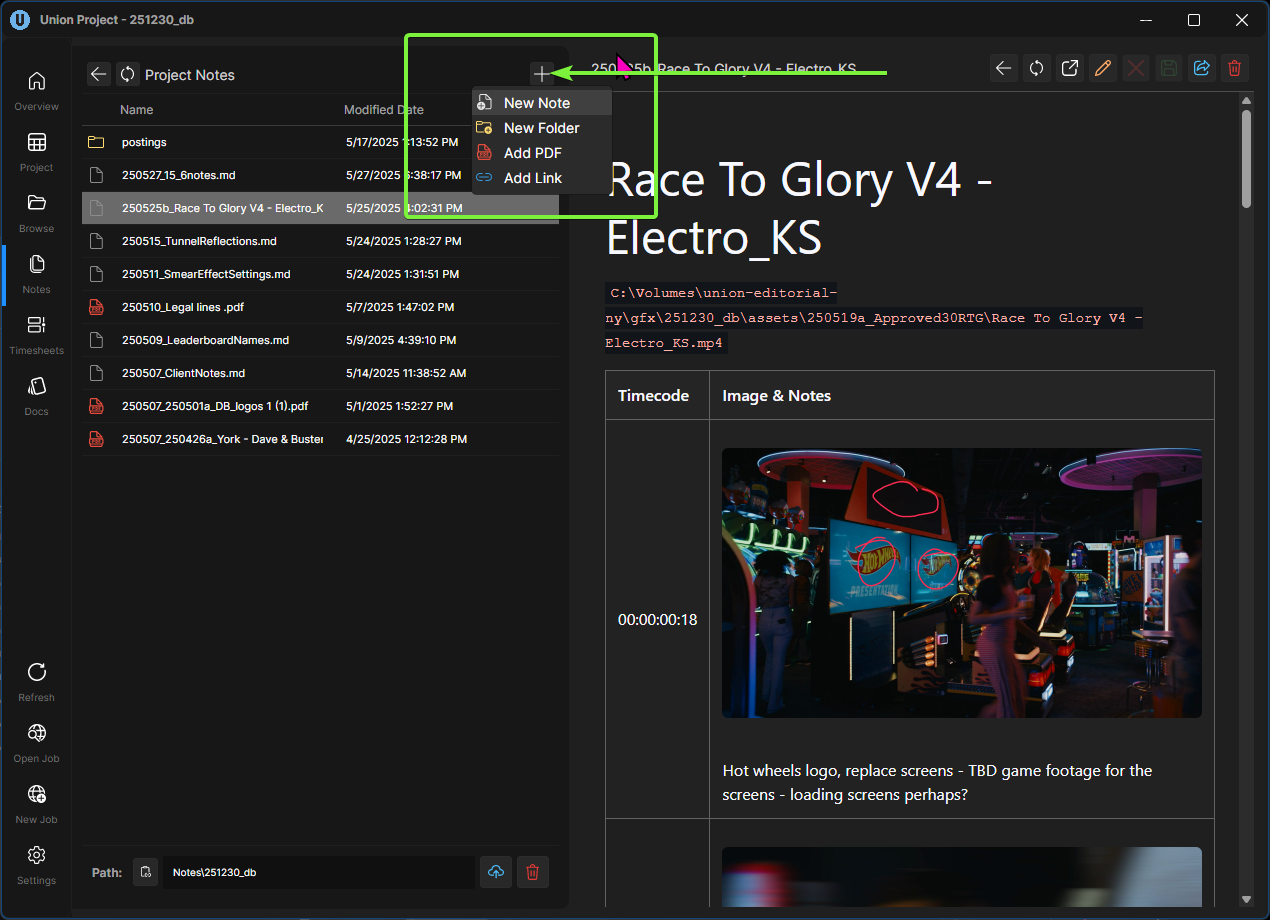The width and height of the screenshot is (1270, 920).
Task: Choose Add PDF from the menu
Action: [541, 153]
